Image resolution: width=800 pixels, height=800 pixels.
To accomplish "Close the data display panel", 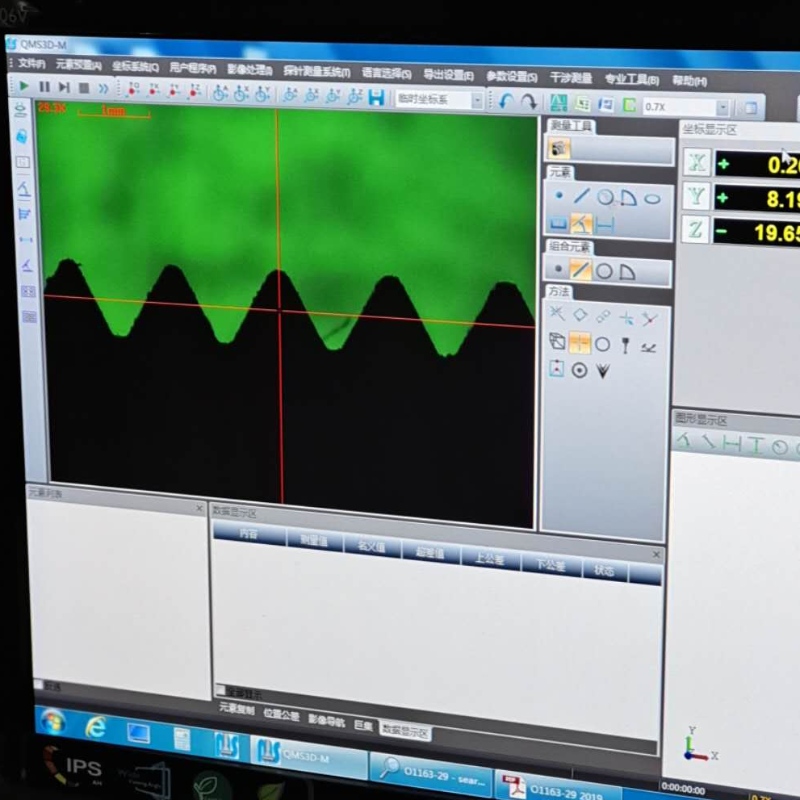I will coord(656,553).
